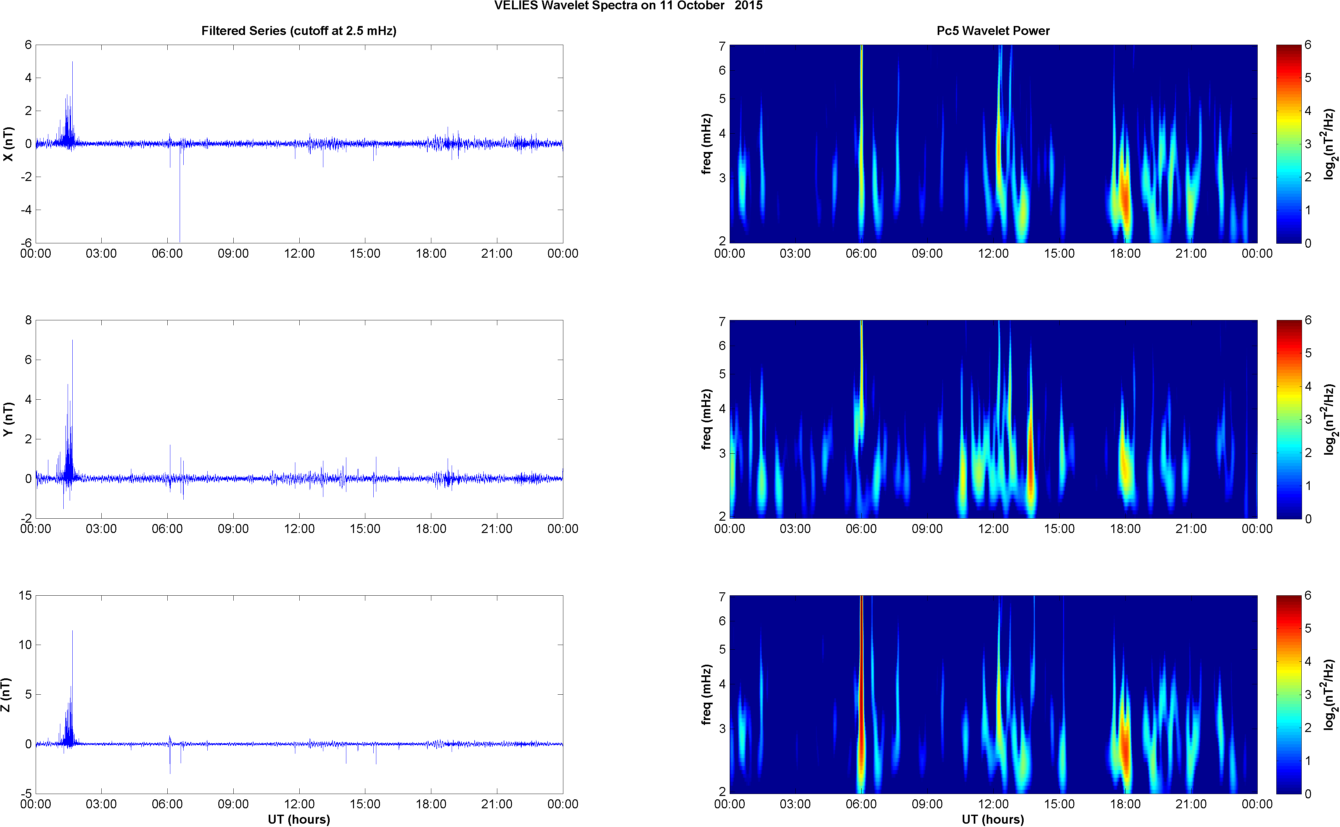Click the top colorbar's "log2(nT²/Hz)" label
The width and height of the screenshot is (1340, 827).
[1330, 143]
